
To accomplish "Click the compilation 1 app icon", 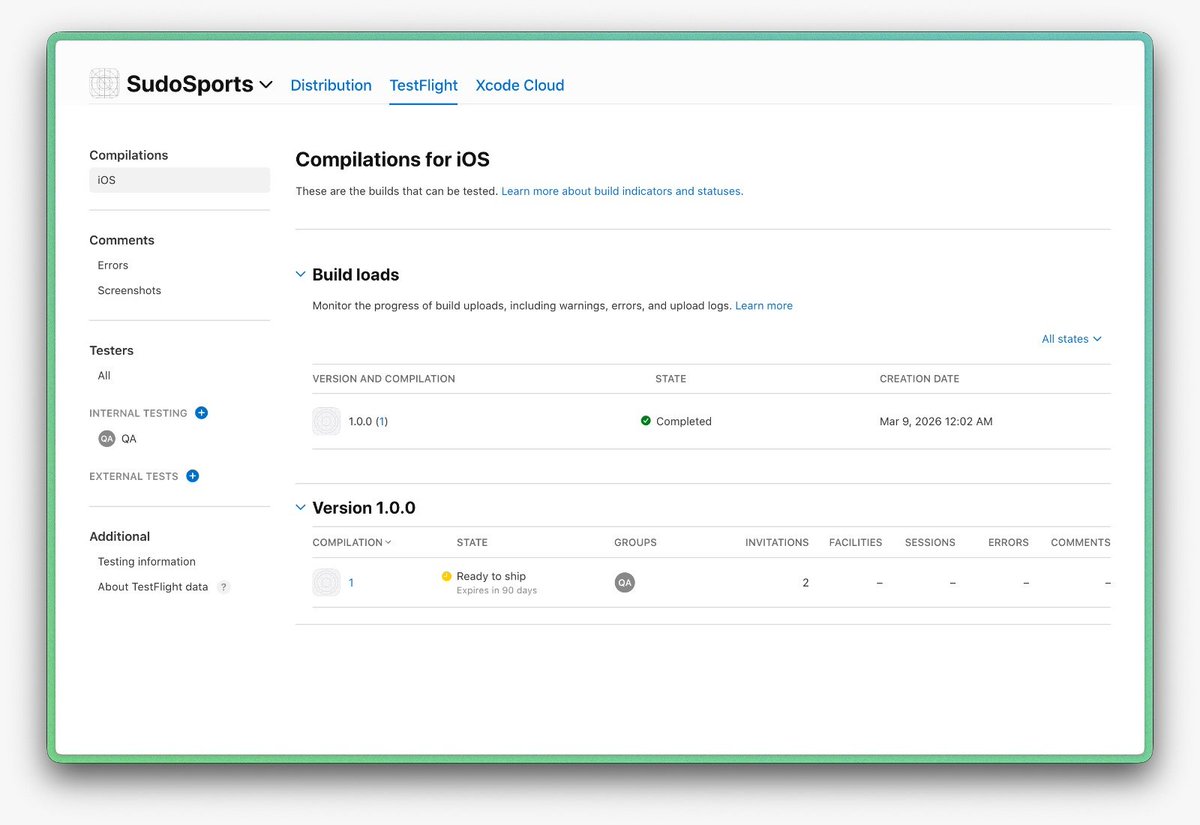I will [x=327, y=582].
